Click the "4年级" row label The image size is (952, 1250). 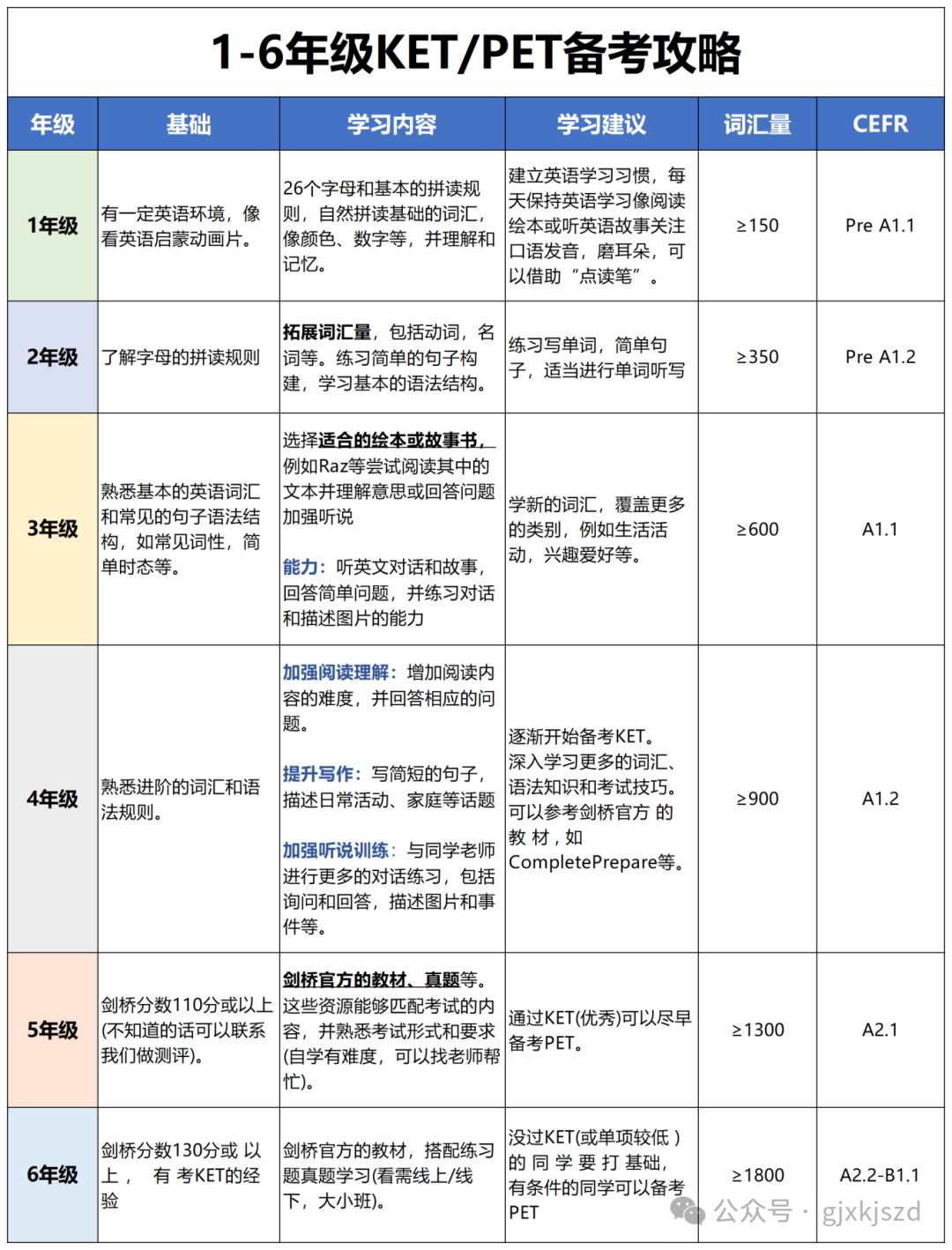click(53, 799)
